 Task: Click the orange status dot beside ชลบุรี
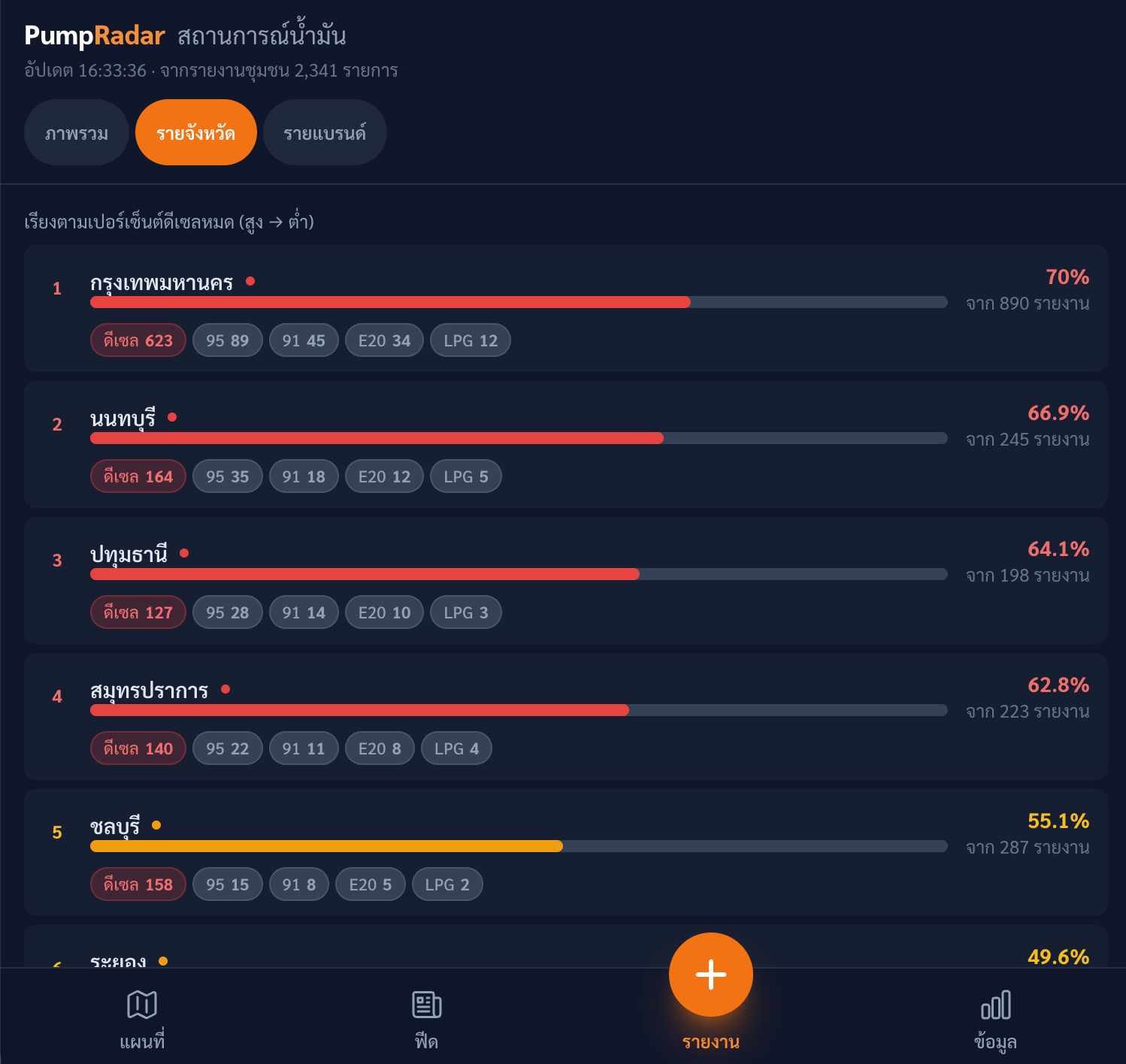[156, 825]
